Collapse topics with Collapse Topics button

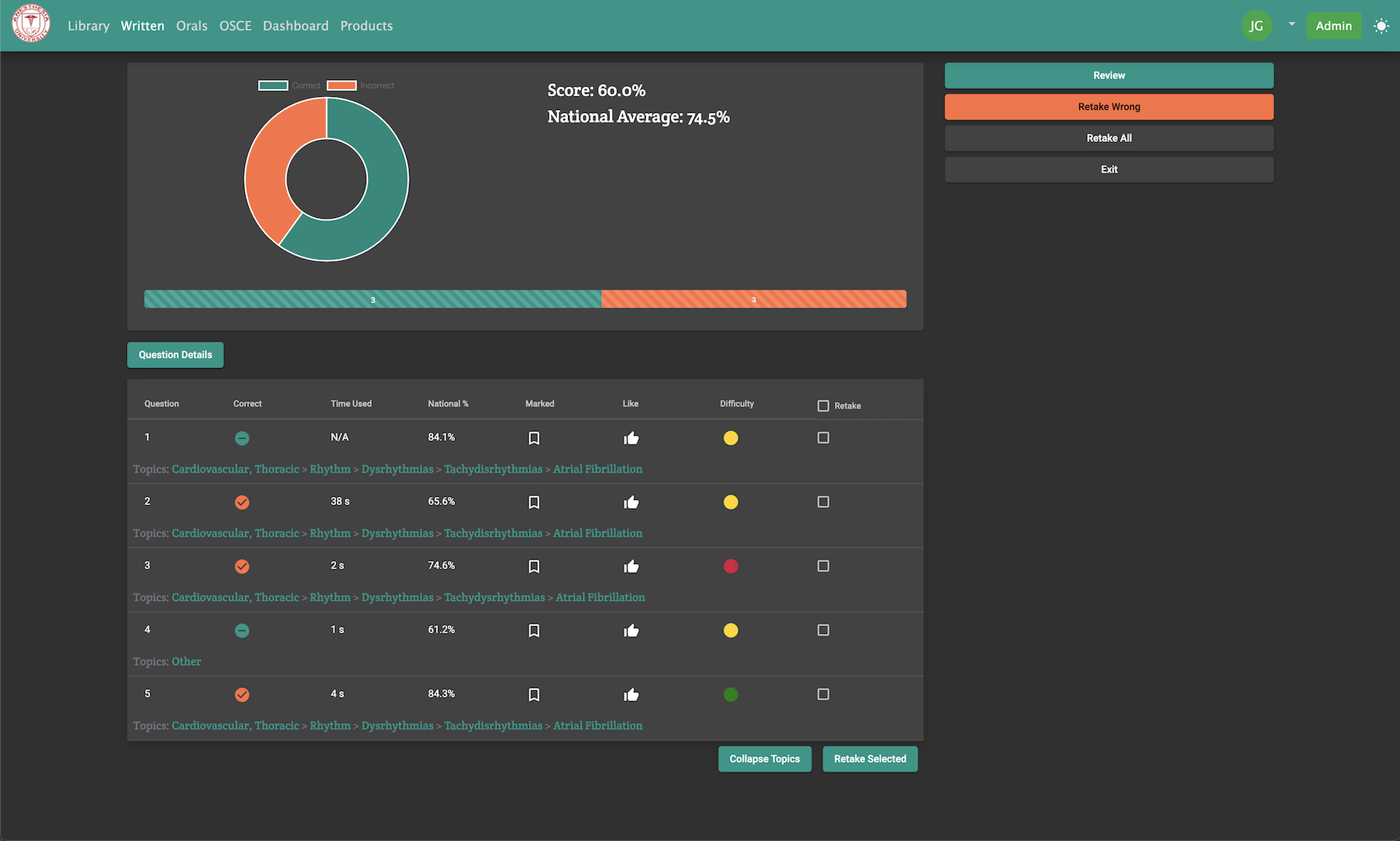(x=764, y=759)
